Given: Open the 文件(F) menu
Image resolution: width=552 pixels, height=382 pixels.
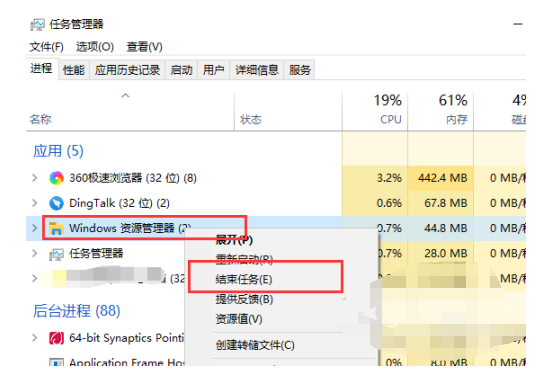Looking at the screenshot, I should click(x=46, y=47).
